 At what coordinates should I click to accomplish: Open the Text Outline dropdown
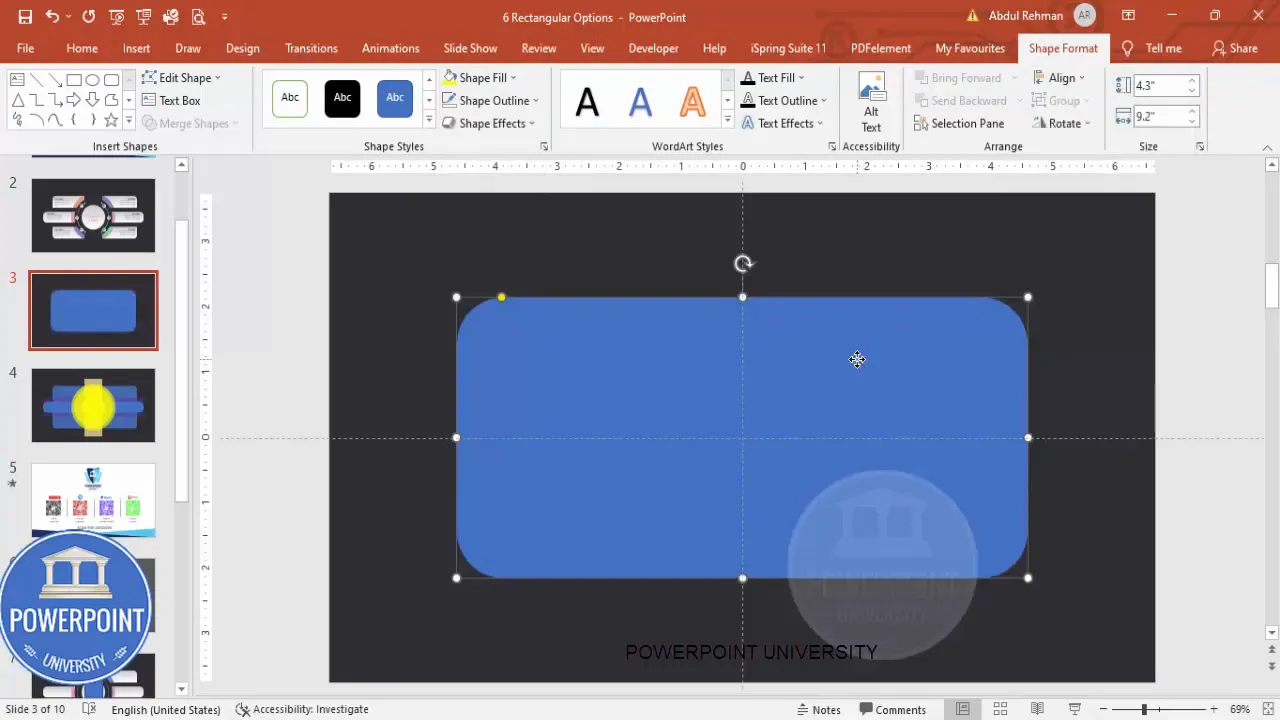pyautogui.click(x=784, y=100)
